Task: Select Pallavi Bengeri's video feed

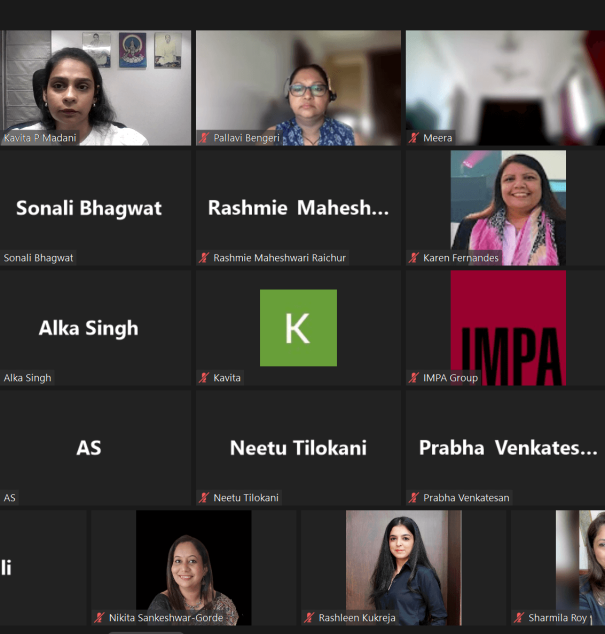Action: click(298, 88)
